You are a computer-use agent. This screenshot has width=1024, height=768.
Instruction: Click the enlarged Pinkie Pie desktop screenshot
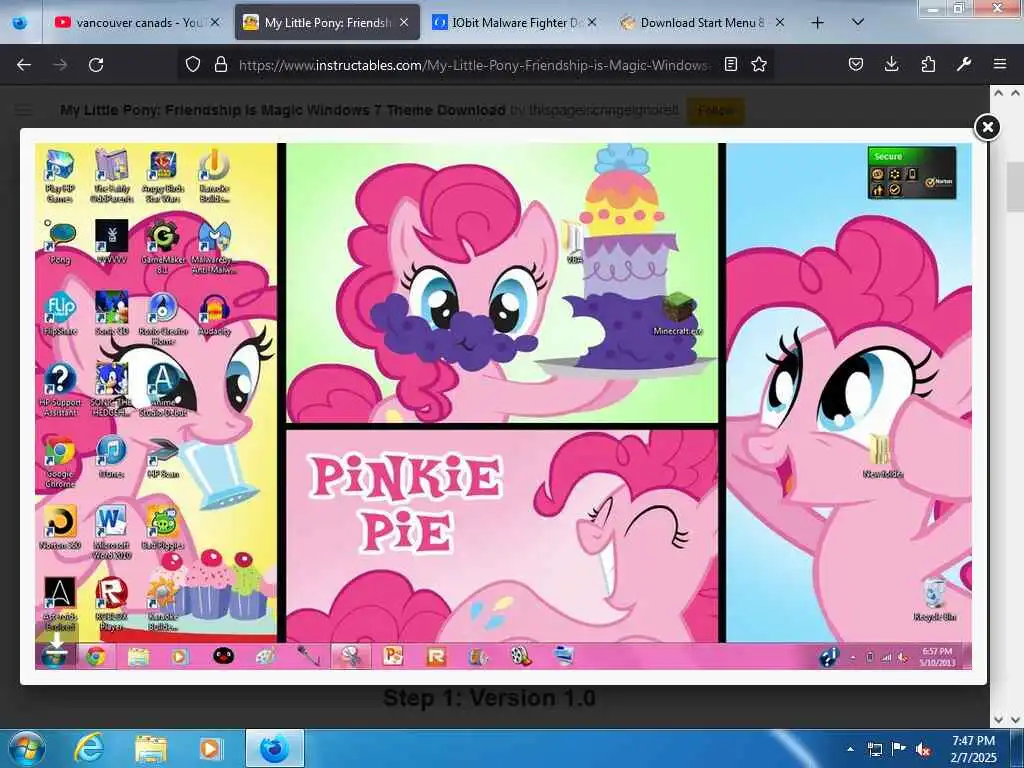pyautogui.click(x=503, y=406)
